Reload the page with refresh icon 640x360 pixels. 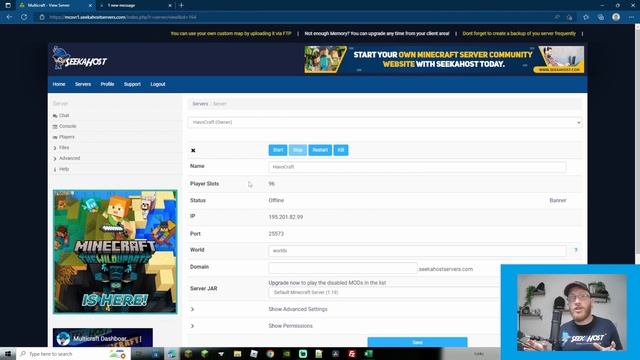tap(24, 17)
